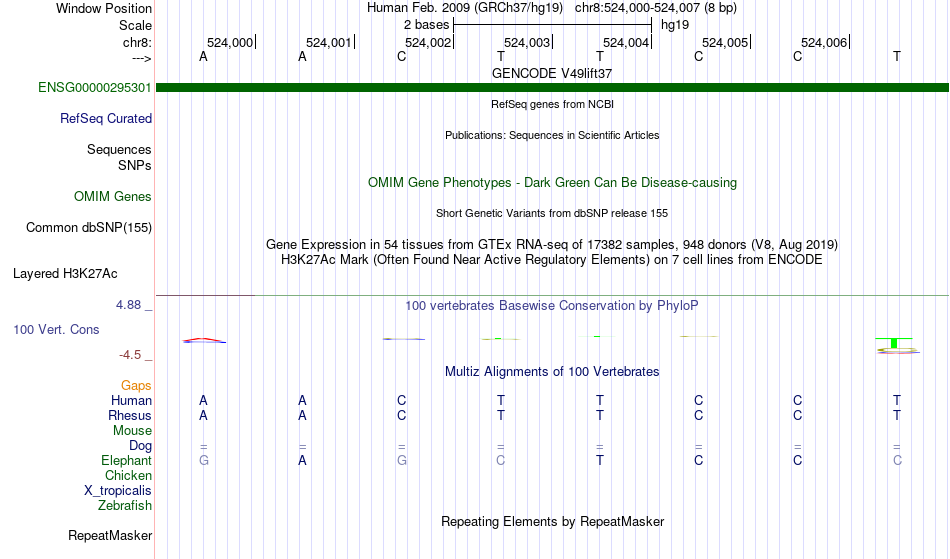
Task: Click the RepeatMasker track label
Action: pos(110,536)
